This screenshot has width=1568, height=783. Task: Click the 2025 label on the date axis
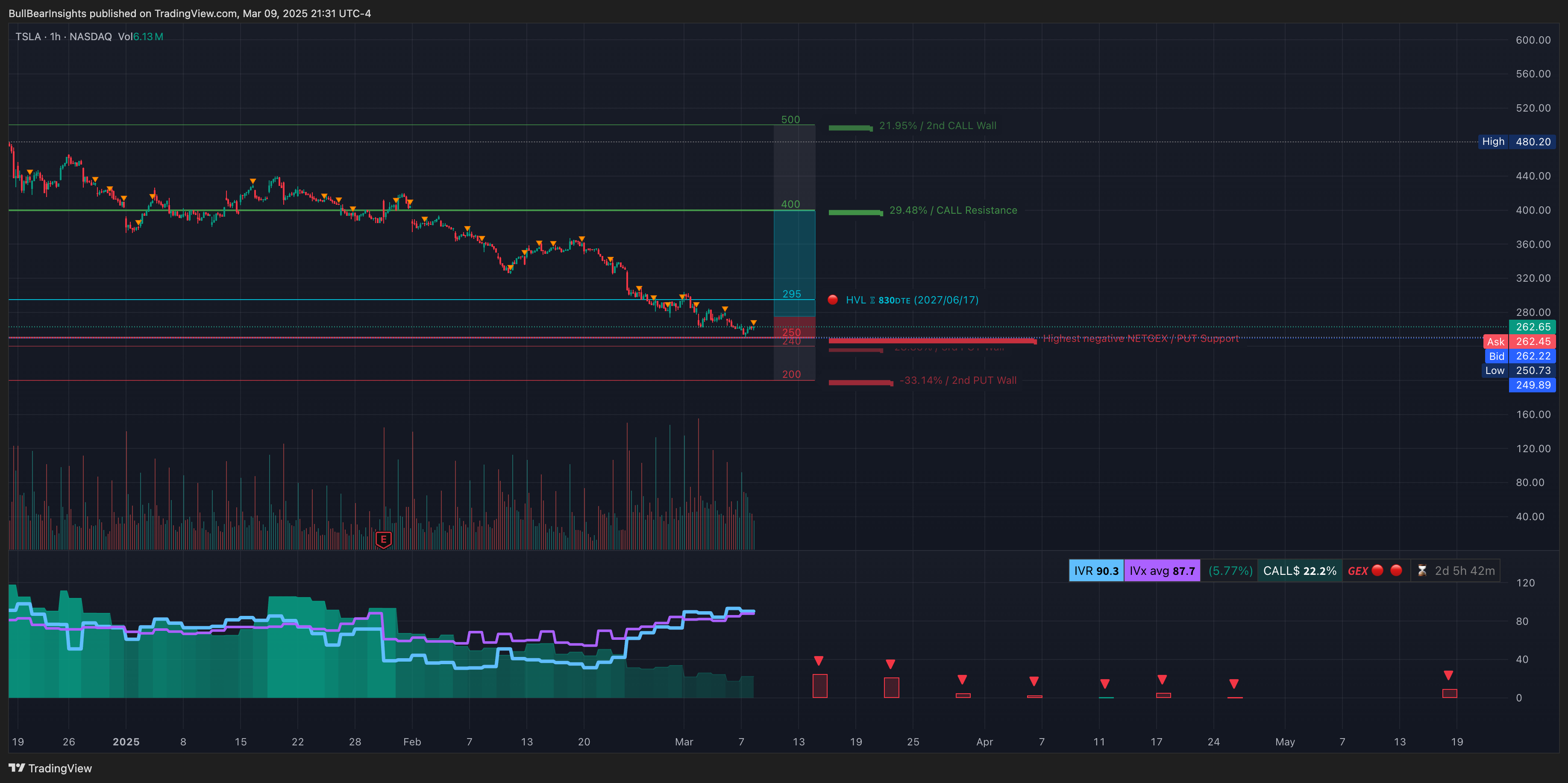(126, 742)
